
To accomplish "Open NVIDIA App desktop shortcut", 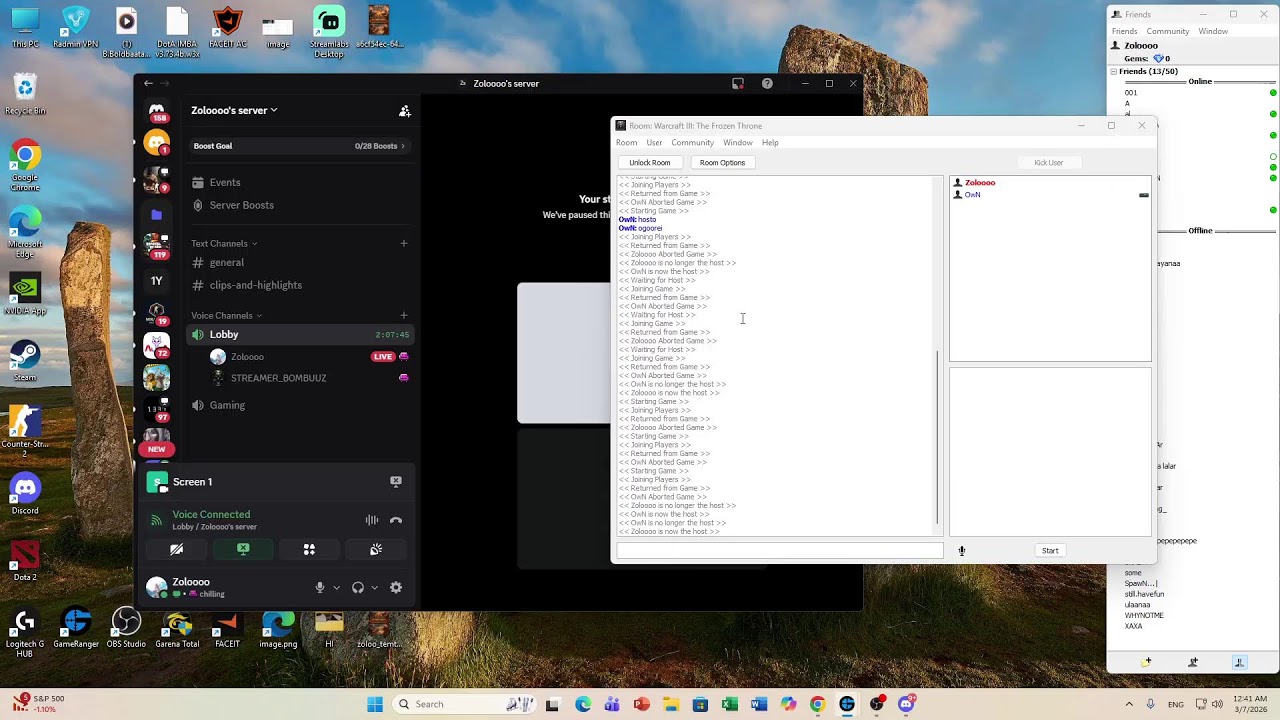I will 25,296.
